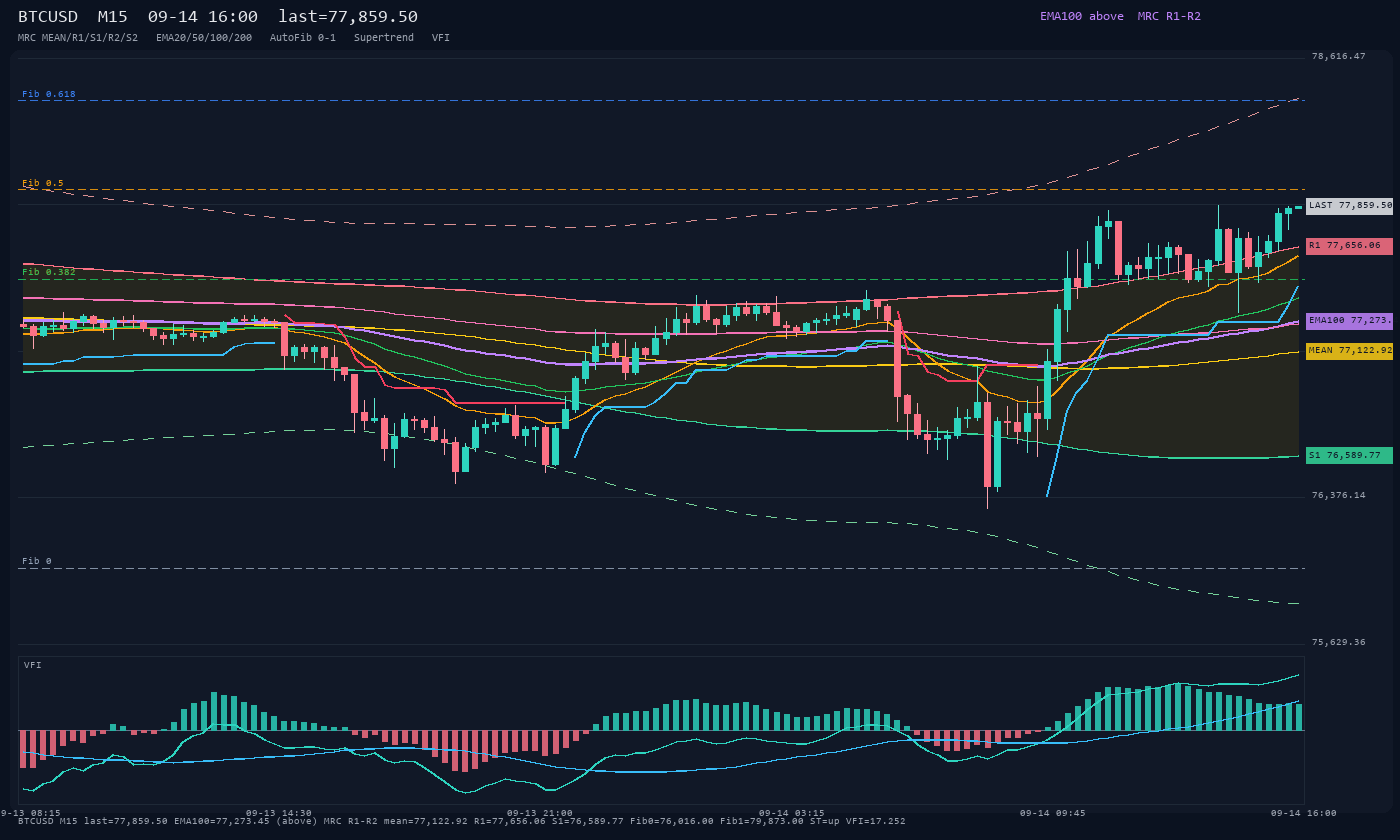Image resolution: width=1400 pixels, height=840 pixels.
Task: Click the purple EMA100 above status
Action: [x=1082, y=16]
